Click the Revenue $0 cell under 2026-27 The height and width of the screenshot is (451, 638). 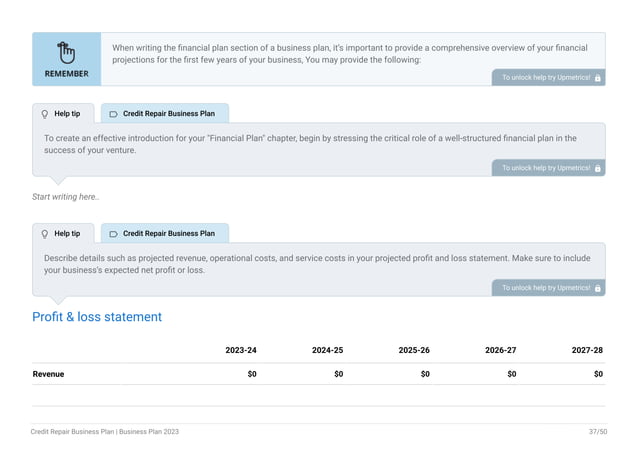[x=511, y=374]
